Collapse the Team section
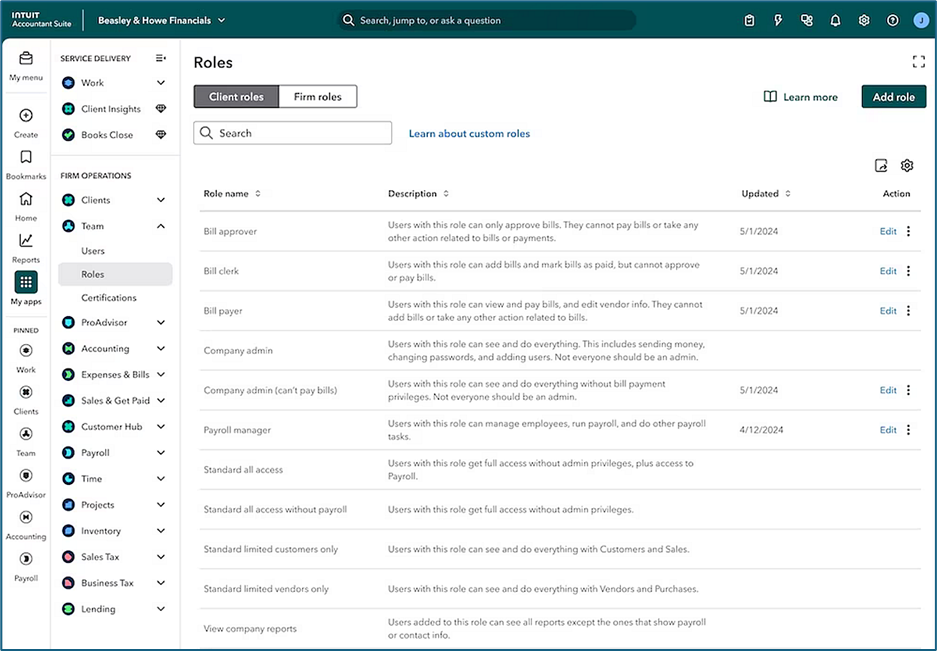937x651 pixels. point(161,227)
